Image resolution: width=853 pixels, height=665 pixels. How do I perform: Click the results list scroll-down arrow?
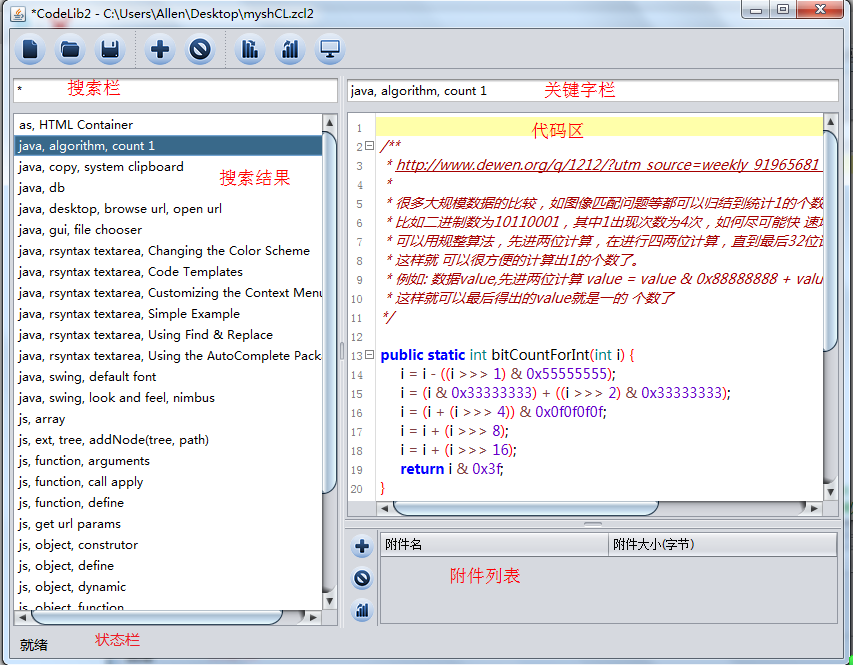click(x=330, y=601)
